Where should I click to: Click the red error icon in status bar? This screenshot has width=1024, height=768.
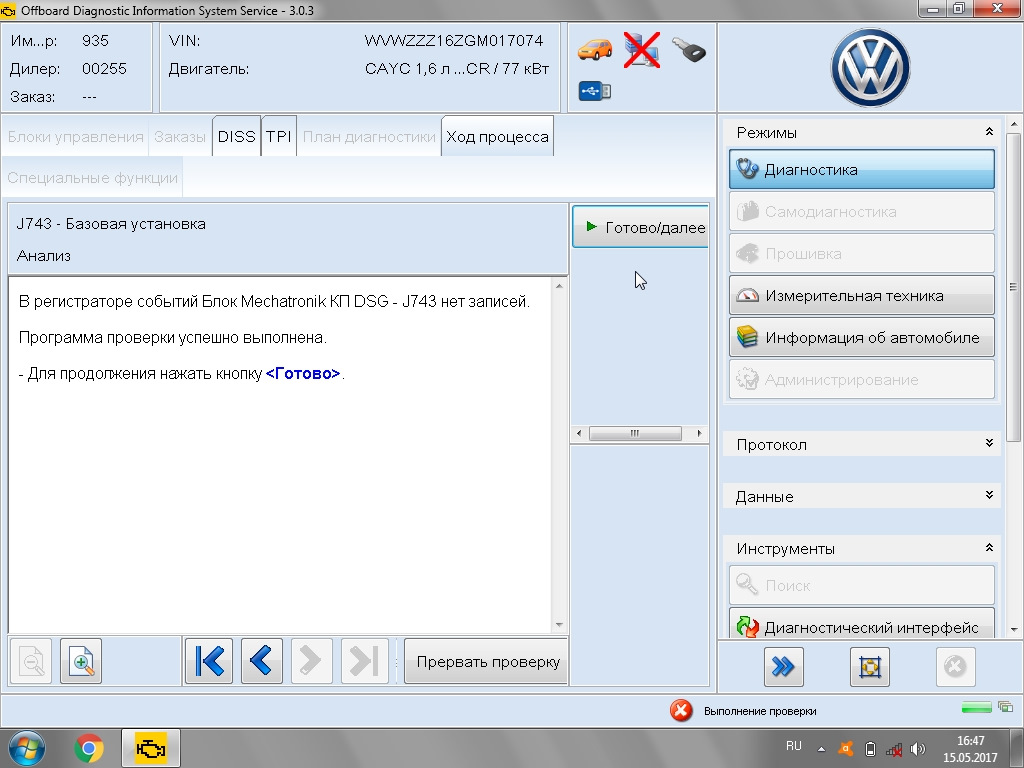point(681,711)
